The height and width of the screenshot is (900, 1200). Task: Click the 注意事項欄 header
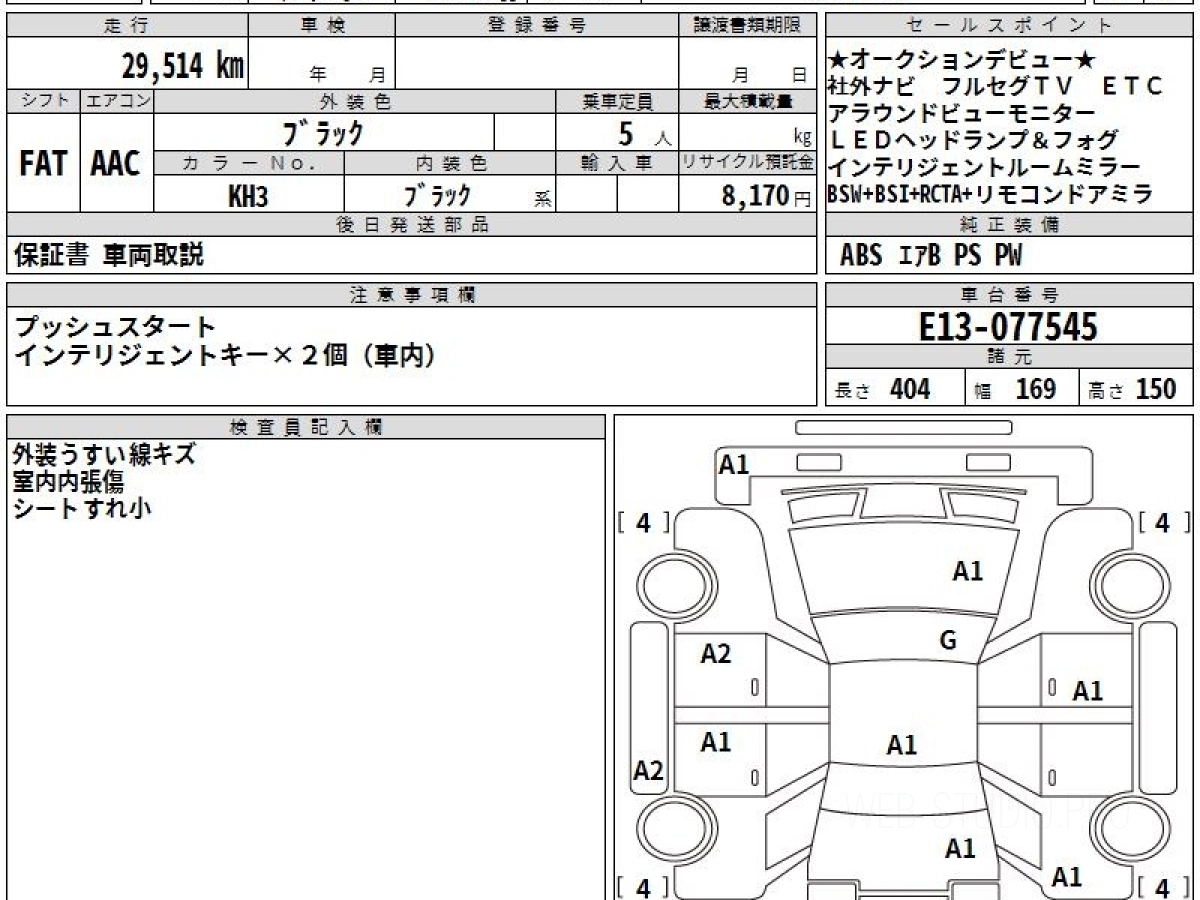point(412,295)
